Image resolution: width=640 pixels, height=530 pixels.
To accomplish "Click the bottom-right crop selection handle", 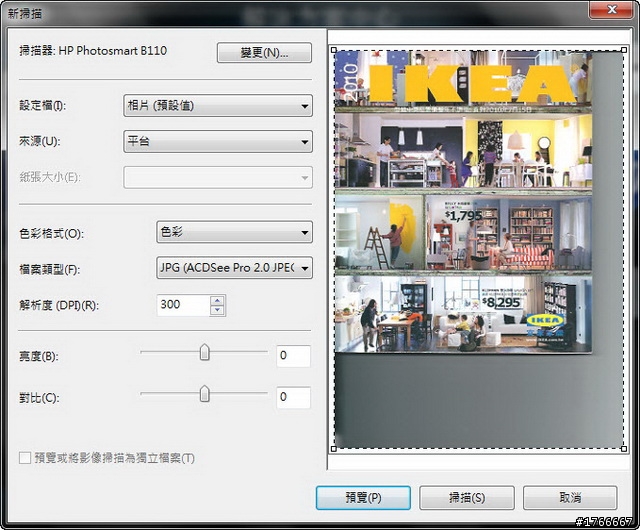I will [624, 449].
